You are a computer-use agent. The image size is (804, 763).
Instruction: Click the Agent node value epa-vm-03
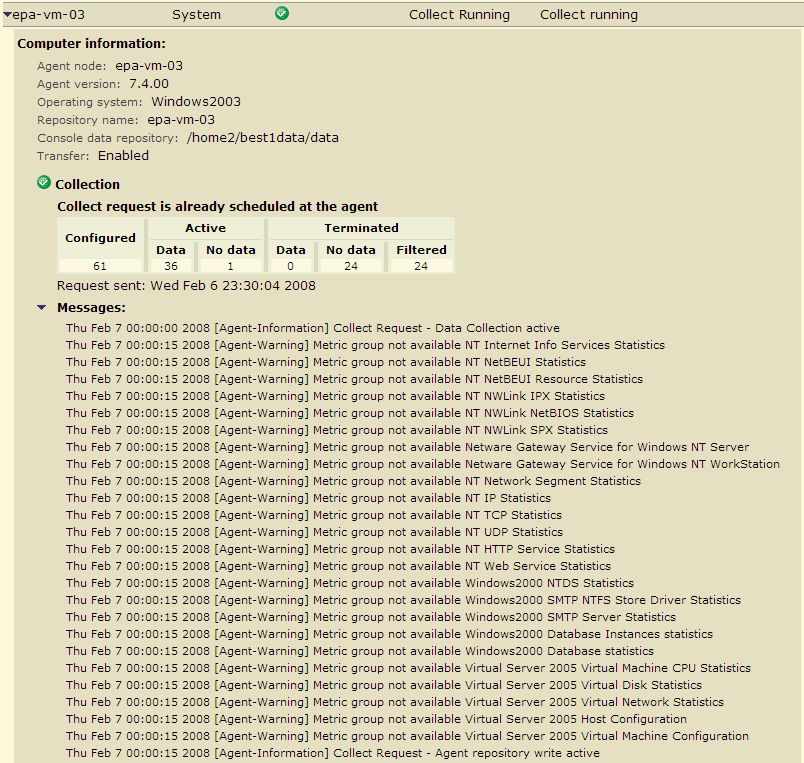coord(149,66)
